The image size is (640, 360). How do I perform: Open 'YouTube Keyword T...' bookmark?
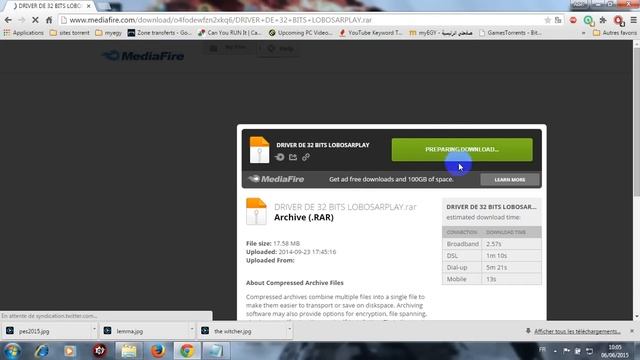tap(371, 33)
